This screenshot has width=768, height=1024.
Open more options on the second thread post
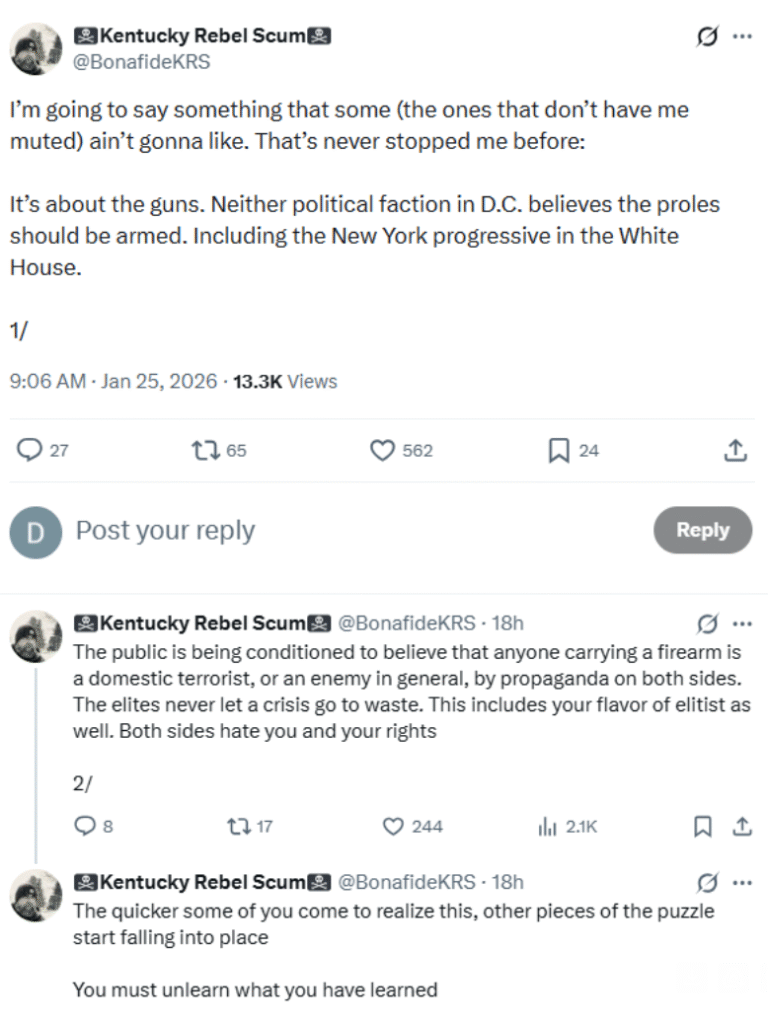coord(742,624)
